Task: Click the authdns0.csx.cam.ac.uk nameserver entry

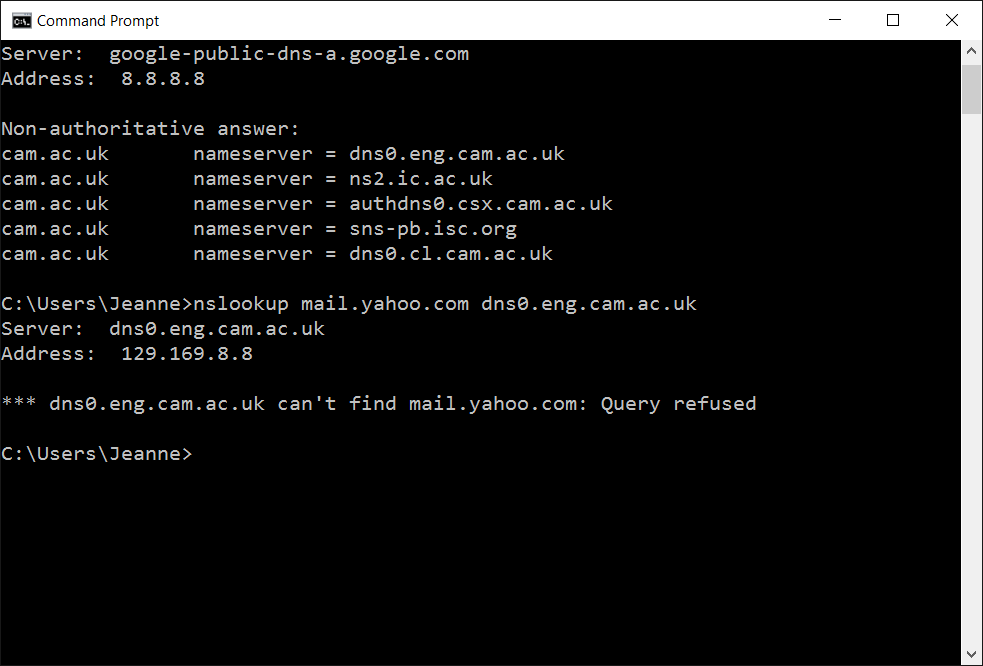Action: click(x=481, y=204)
